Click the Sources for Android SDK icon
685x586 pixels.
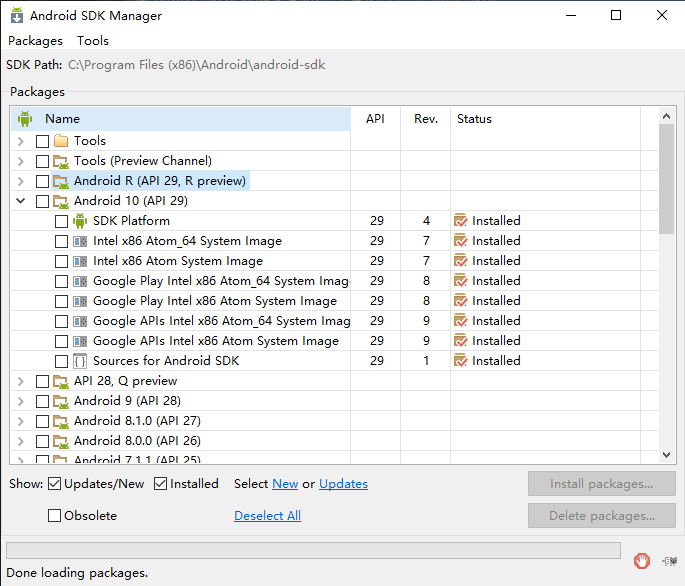click(80, 361)
